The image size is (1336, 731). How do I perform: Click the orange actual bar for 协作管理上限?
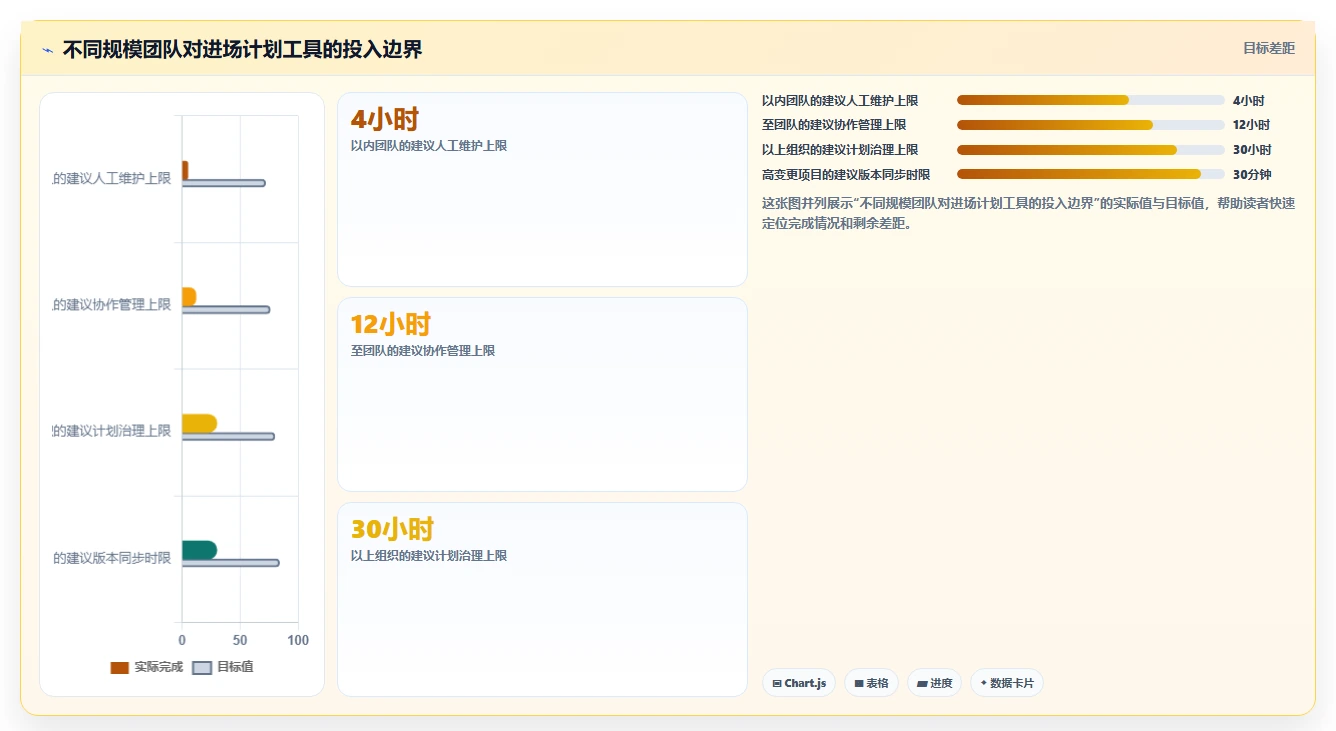click(x=189, y=297)
